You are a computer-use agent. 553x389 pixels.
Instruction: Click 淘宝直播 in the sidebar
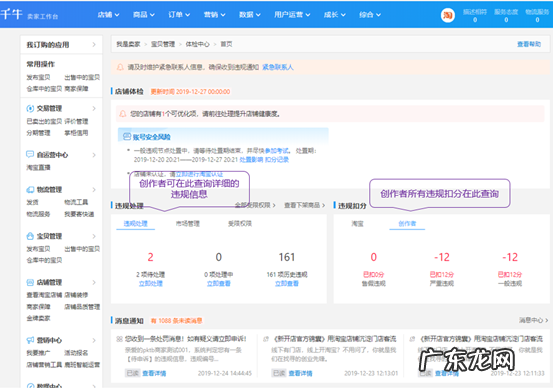coord(38,168)
